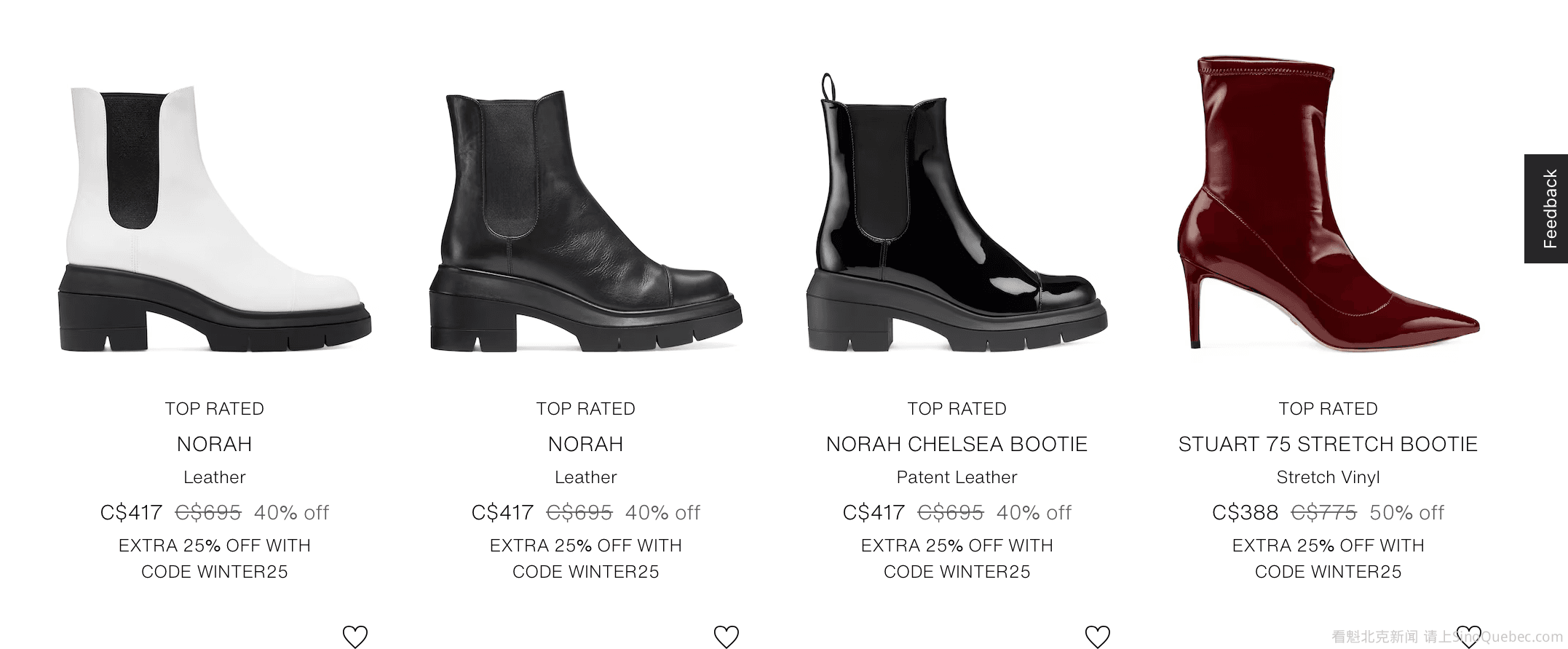Favorite the white Norah boot with heart

coord(355,637)
